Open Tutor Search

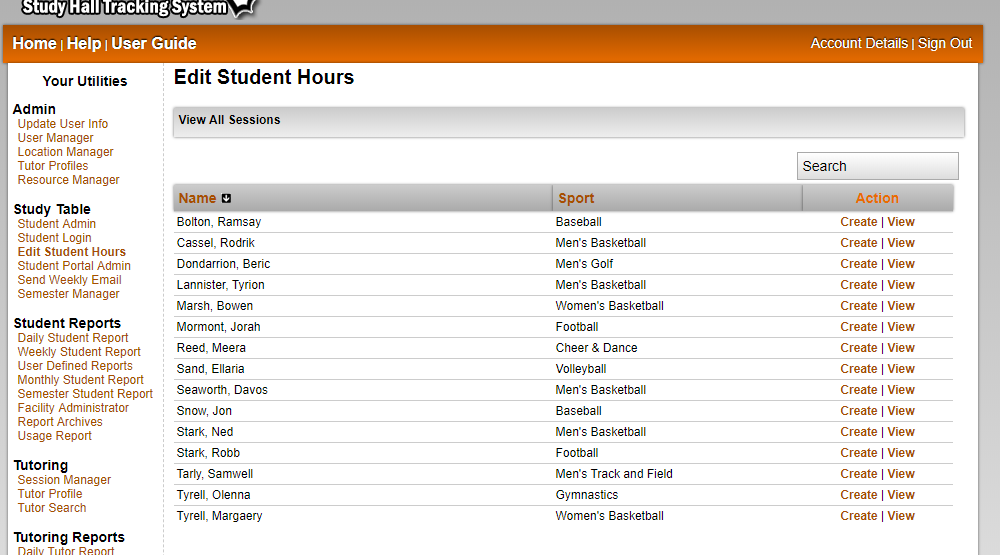(x=52, y=508)
